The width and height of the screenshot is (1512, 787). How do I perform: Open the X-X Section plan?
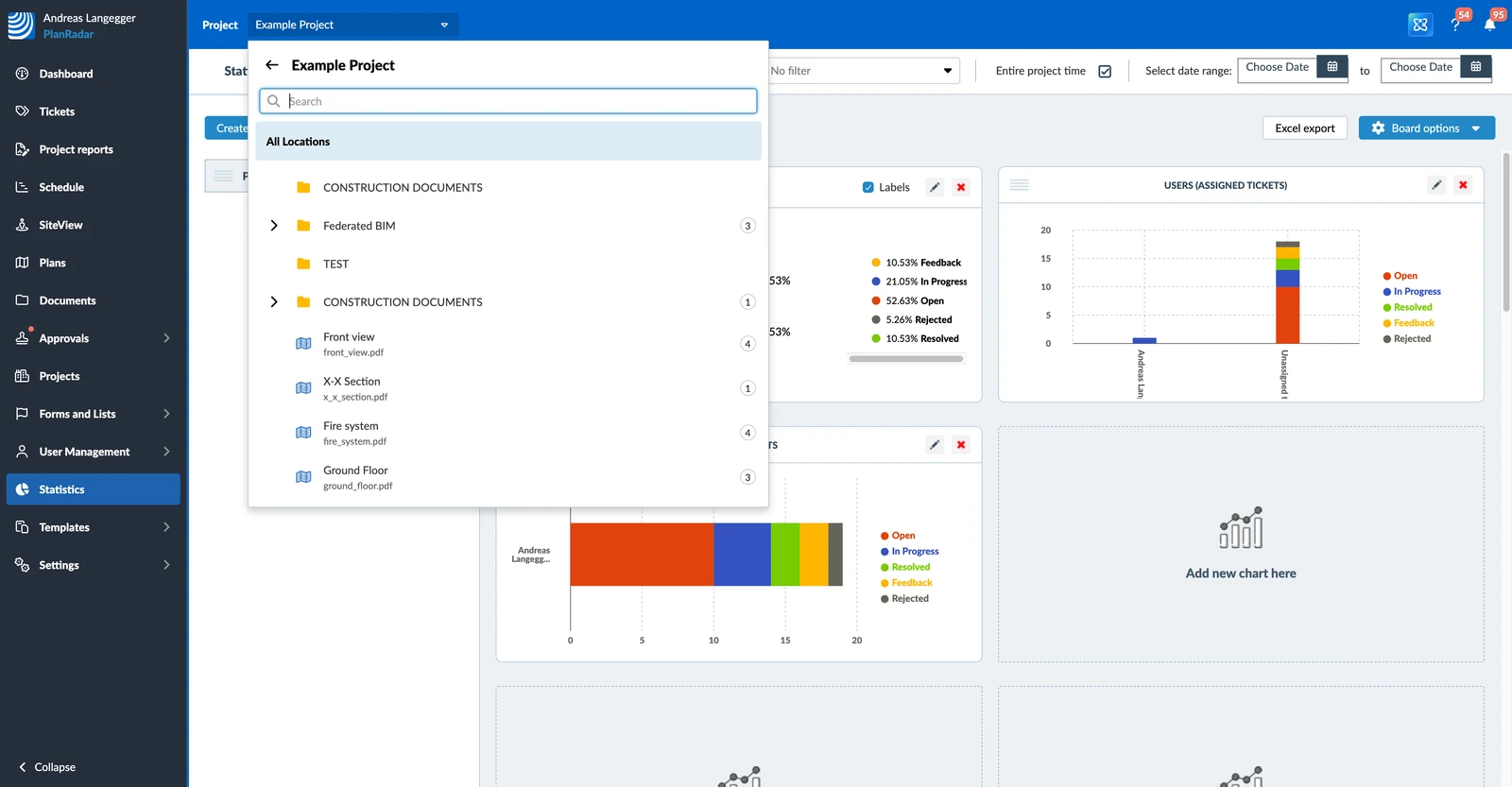(508, 388)
